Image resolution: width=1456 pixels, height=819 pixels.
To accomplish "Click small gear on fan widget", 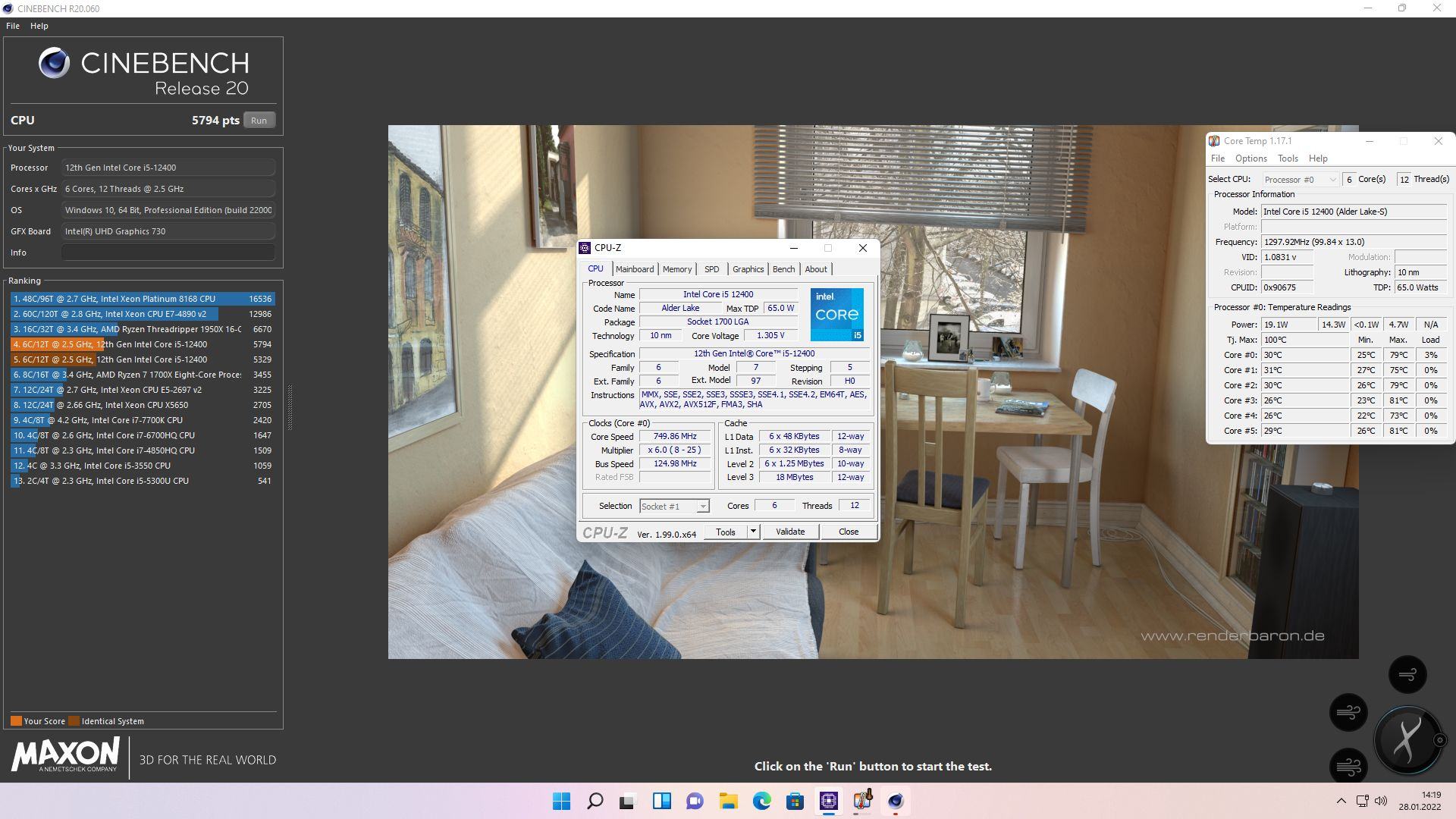I will (1439, 740).
